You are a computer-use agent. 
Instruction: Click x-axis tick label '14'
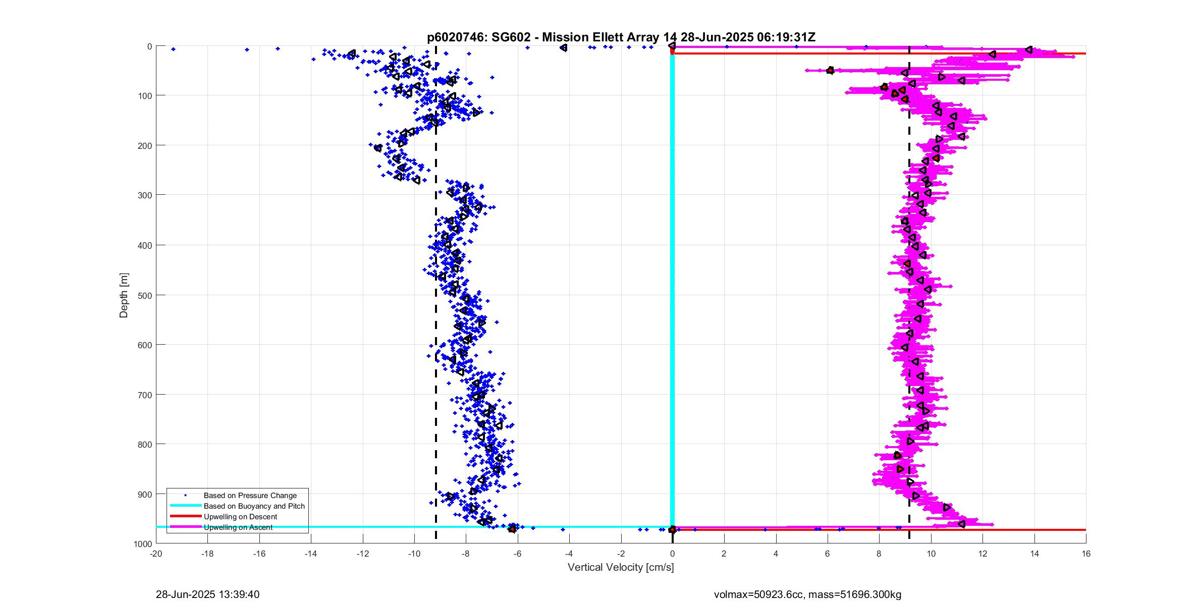pyautogui.click(x=1034, y=553)
